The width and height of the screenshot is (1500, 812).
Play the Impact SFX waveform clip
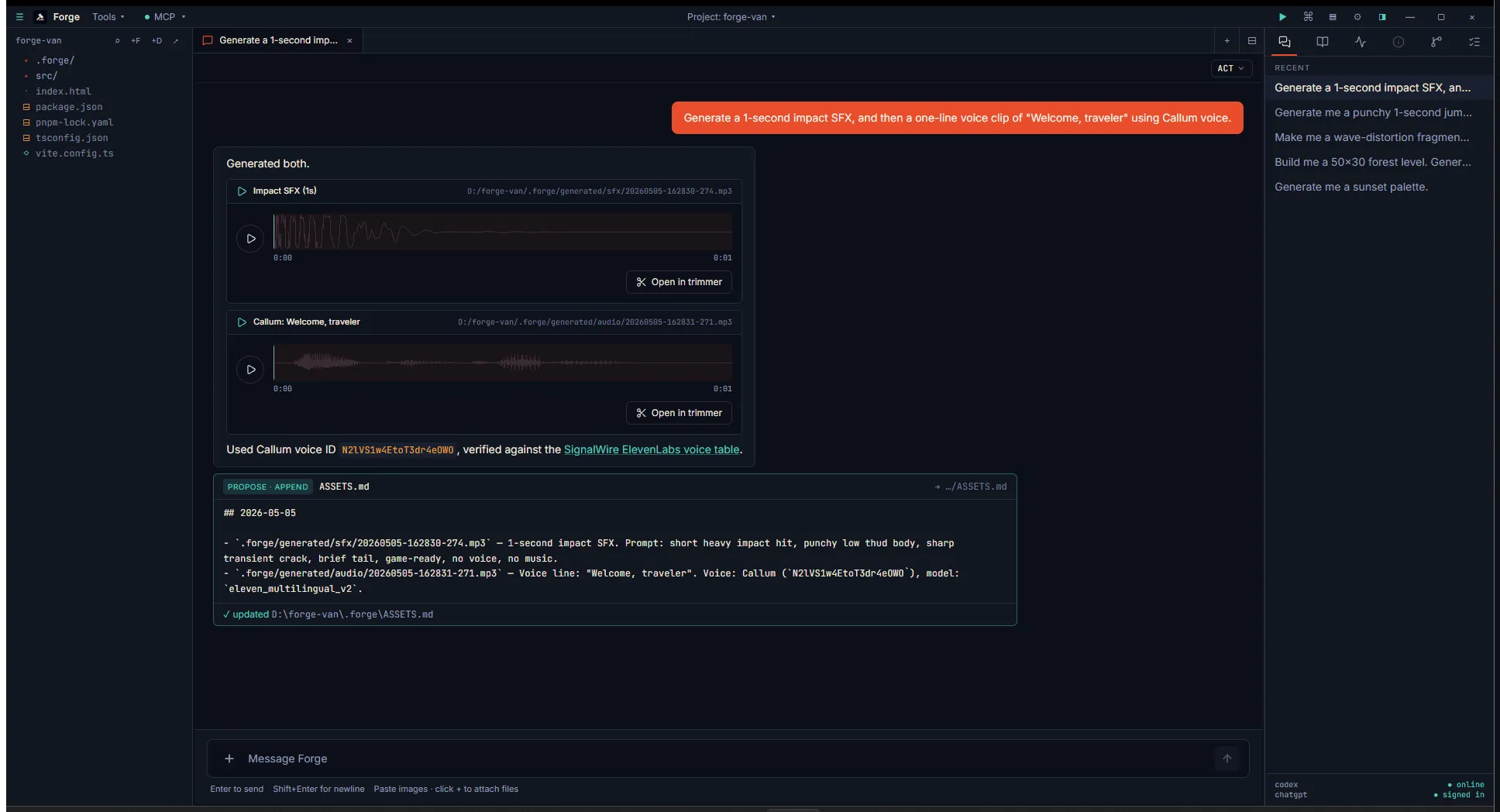click(250, 239)
